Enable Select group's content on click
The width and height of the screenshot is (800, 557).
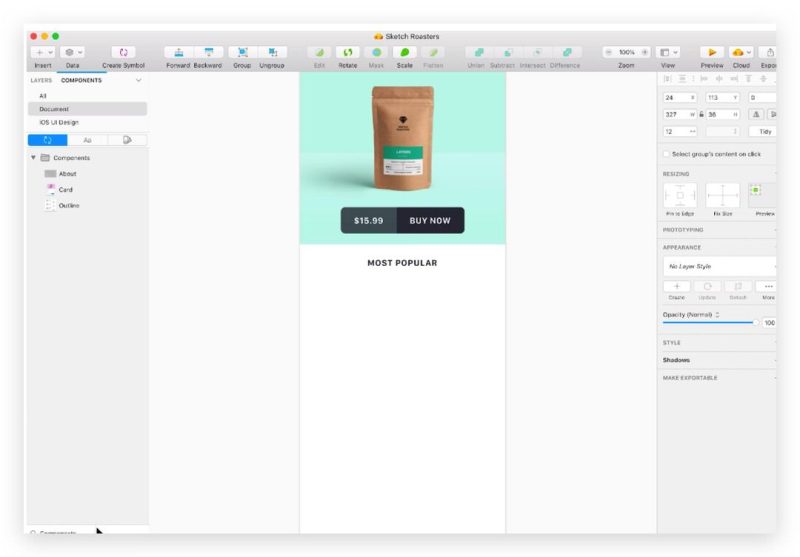[666, 154]
